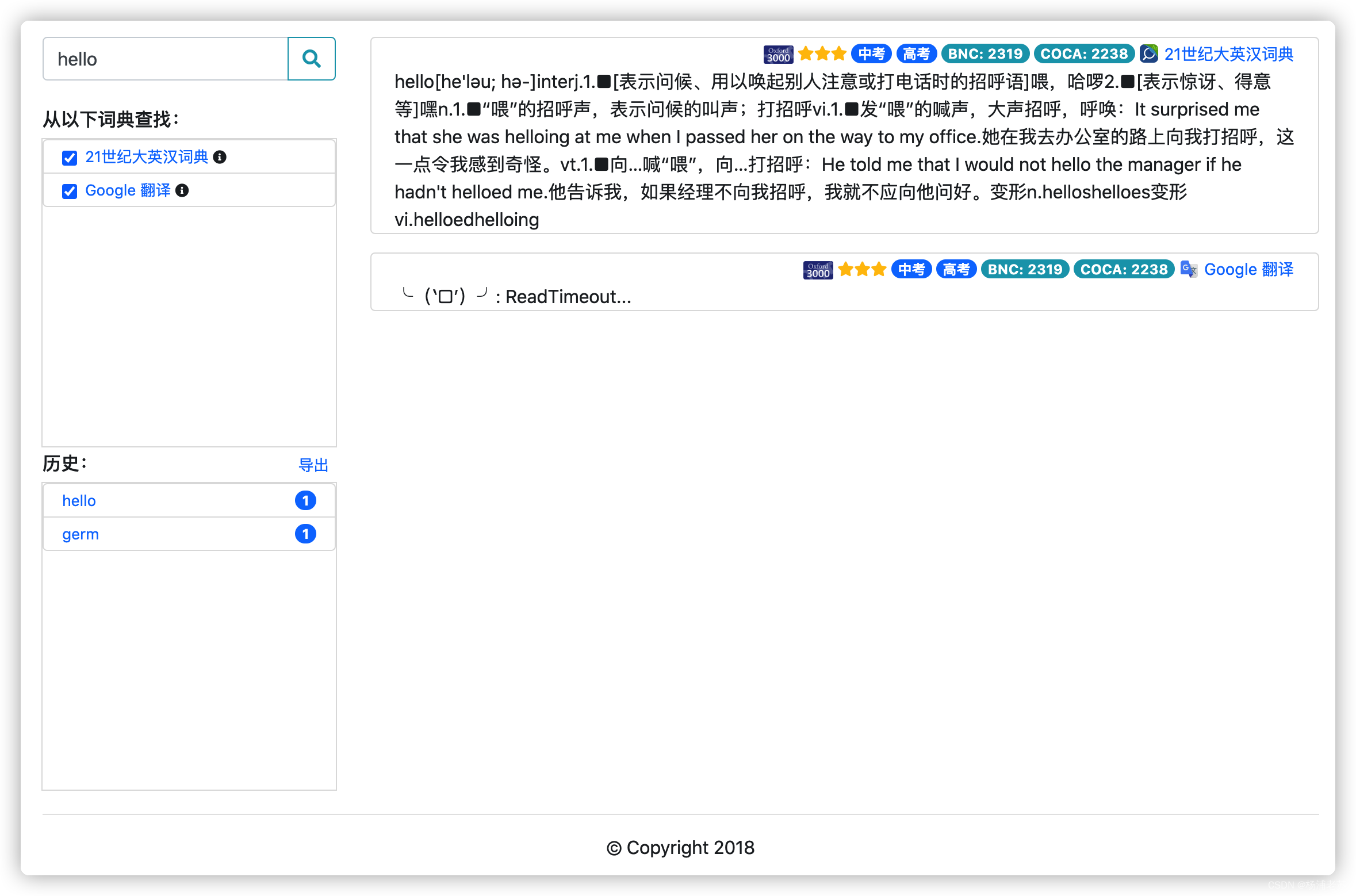Uncheck the 21世纪大英汉词典 checkbox

tap(70, 158)
